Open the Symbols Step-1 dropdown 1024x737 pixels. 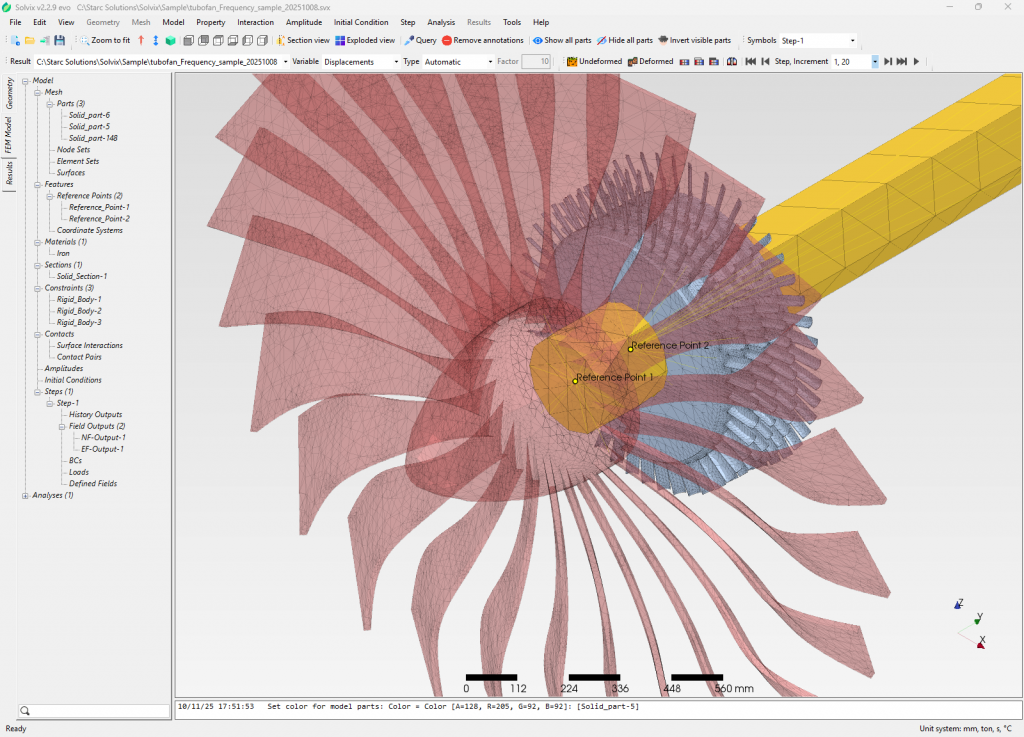click(x=817, y=41)
